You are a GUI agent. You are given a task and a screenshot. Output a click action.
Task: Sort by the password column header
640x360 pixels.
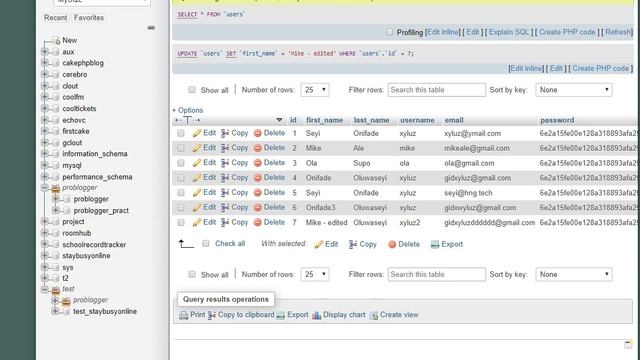point(557,120)
